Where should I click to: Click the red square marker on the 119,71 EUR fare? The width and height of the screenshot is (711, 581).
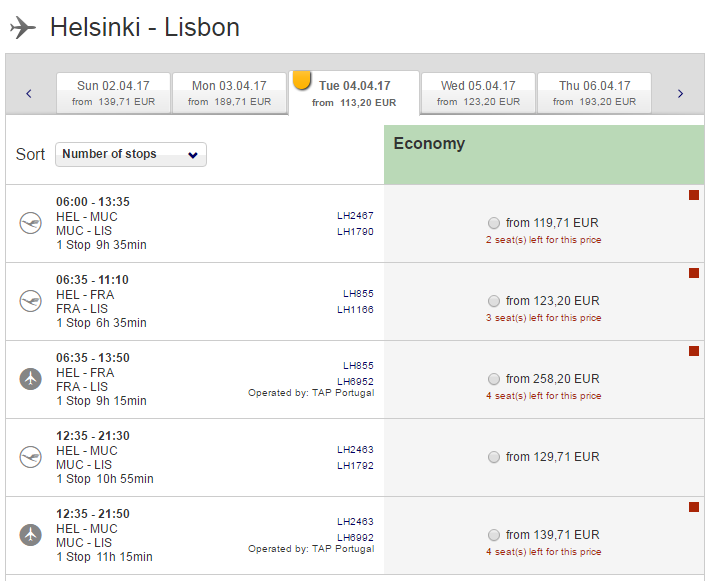click(x=694, y=195)
